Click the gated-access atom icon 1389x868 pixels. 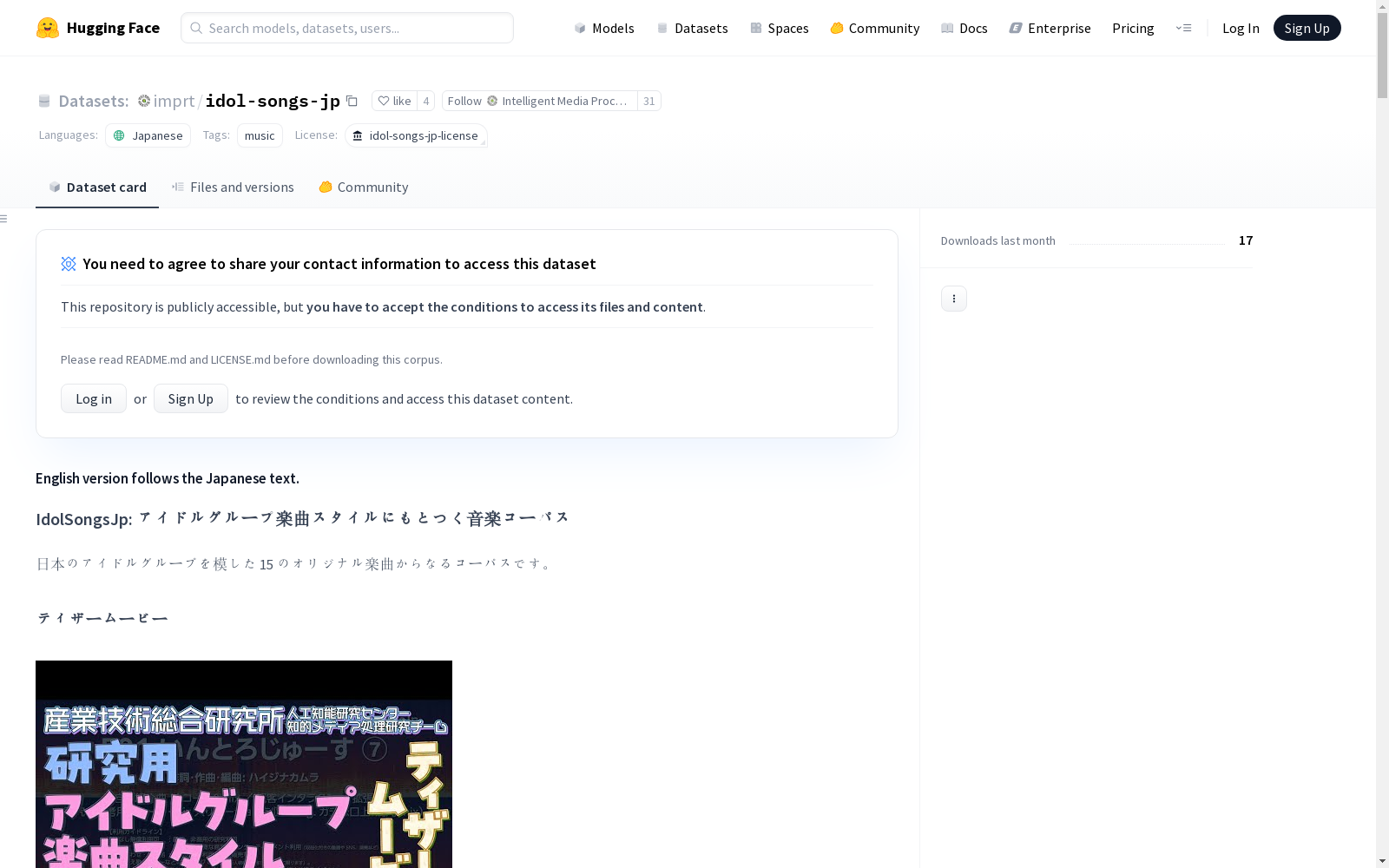point(69,264)
